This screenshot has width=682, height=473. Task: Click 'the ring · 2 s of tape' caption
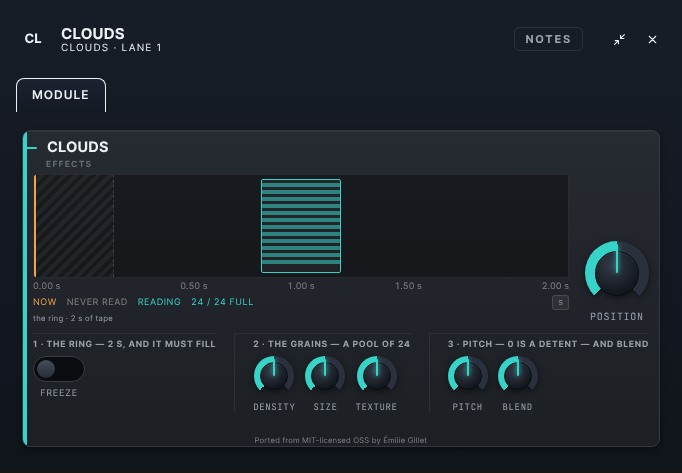tap(73, 318)
